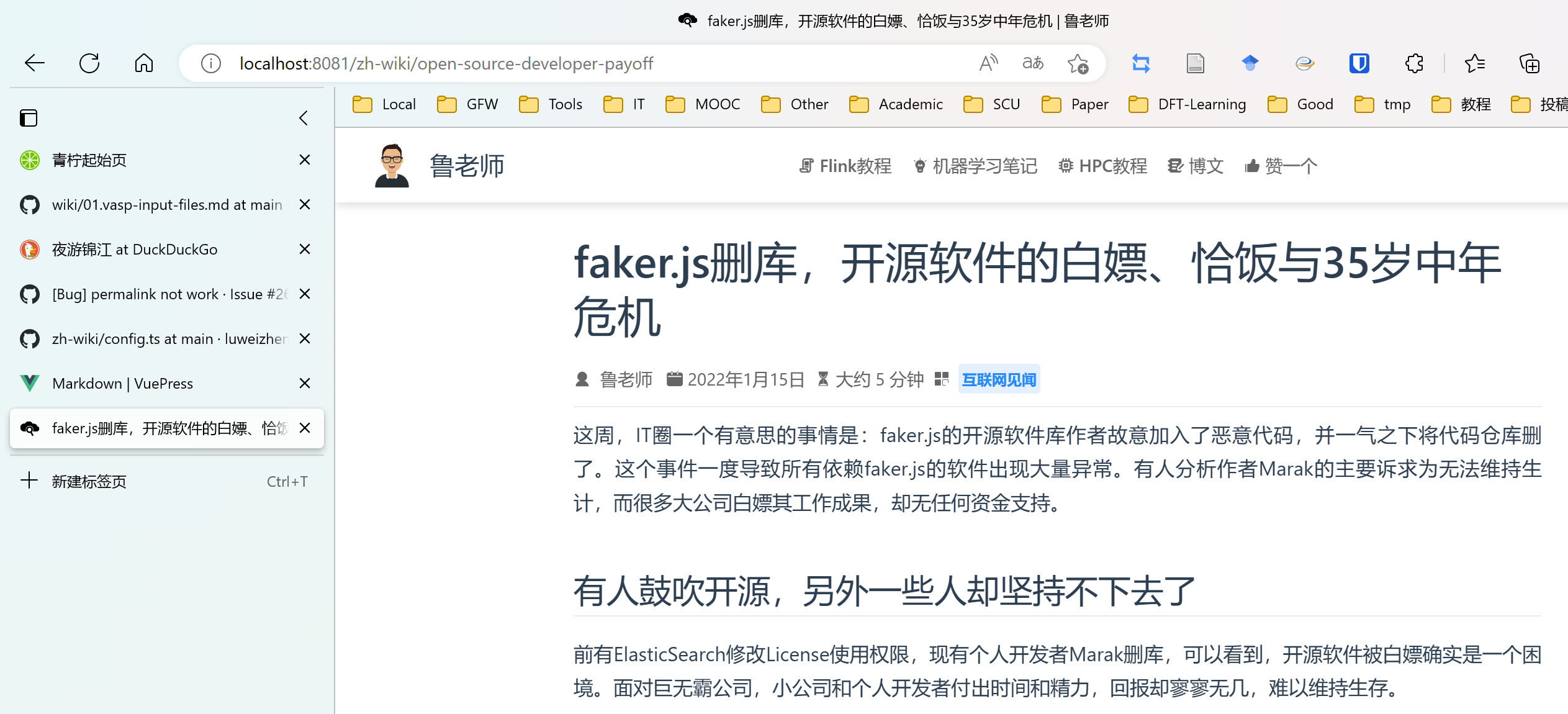
Task: Open the browser Extensions menu
Action: pos(1413,63)
